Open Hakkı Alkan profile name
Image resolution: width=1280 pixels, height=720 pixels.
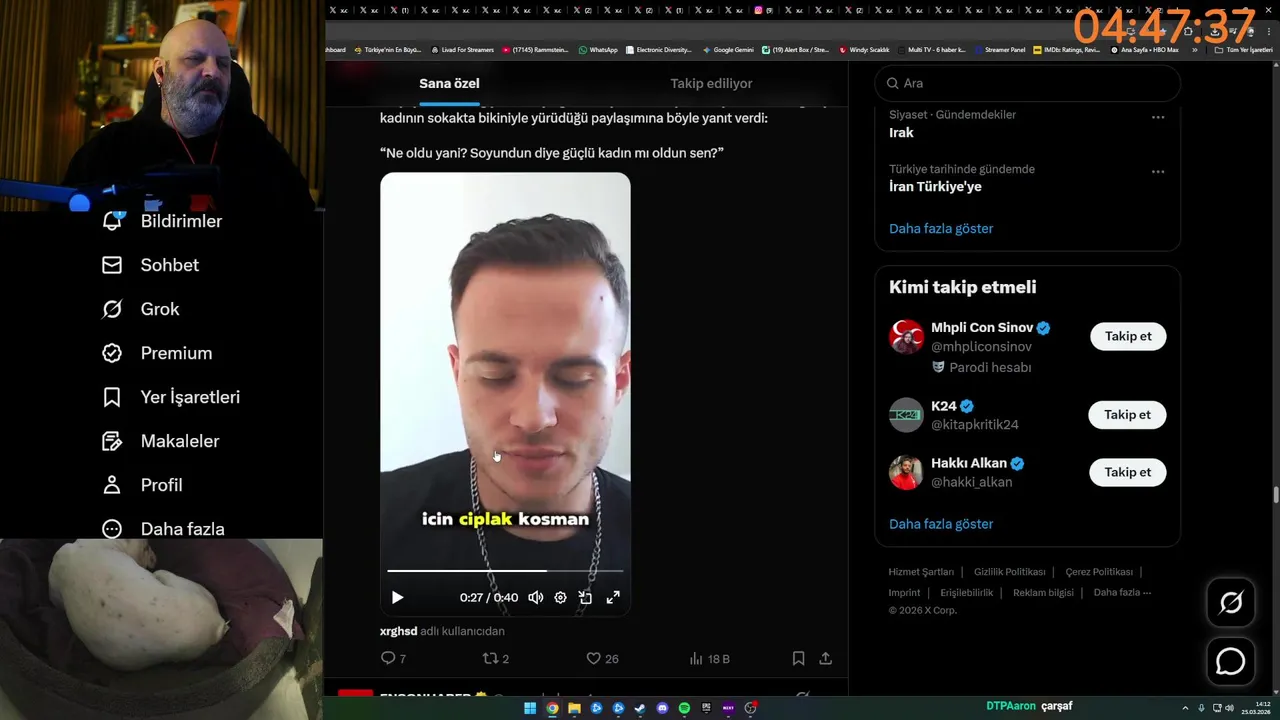(969, 463)
